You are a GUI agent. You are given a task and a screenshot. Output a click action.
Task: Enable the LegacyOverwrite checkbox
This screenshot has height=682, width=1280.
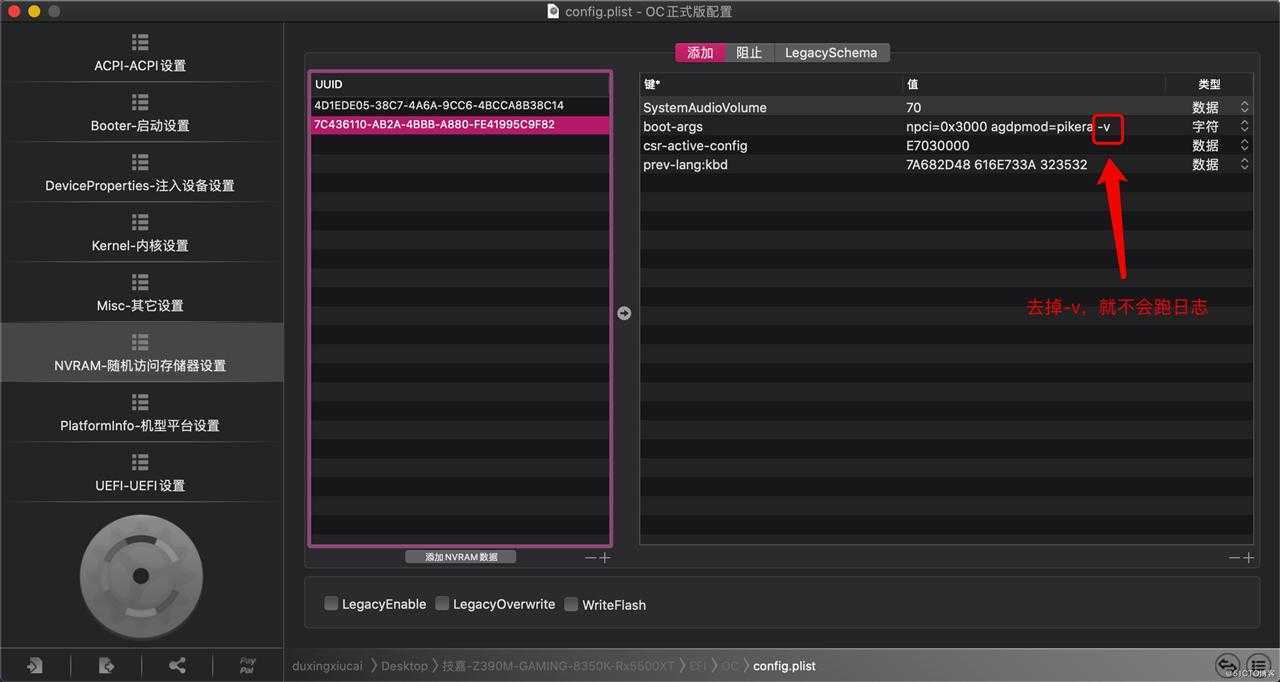point(442,604)
